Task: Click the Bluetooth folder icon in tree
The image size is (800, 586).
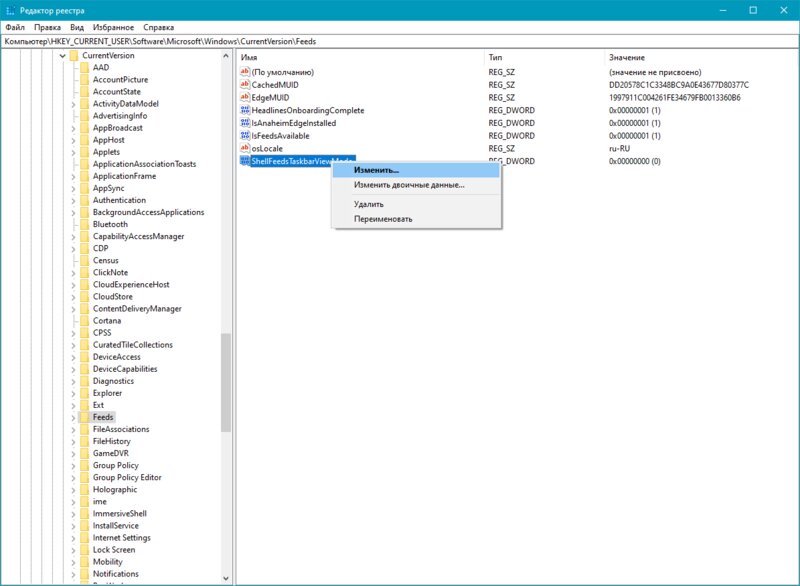Action: (x=85, y=224)
